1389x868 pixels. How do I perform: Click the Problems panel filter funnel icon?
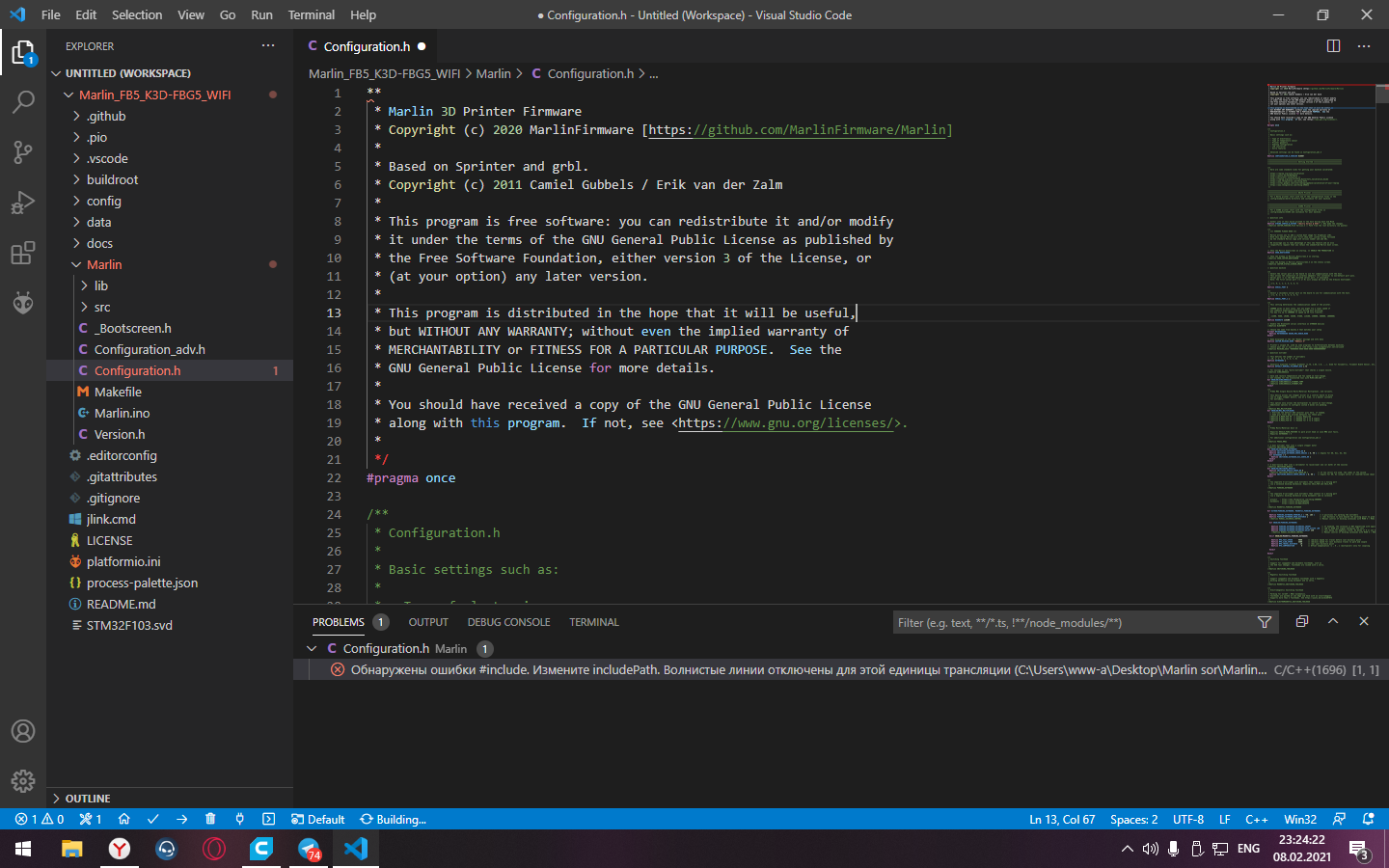[1265, 622]
